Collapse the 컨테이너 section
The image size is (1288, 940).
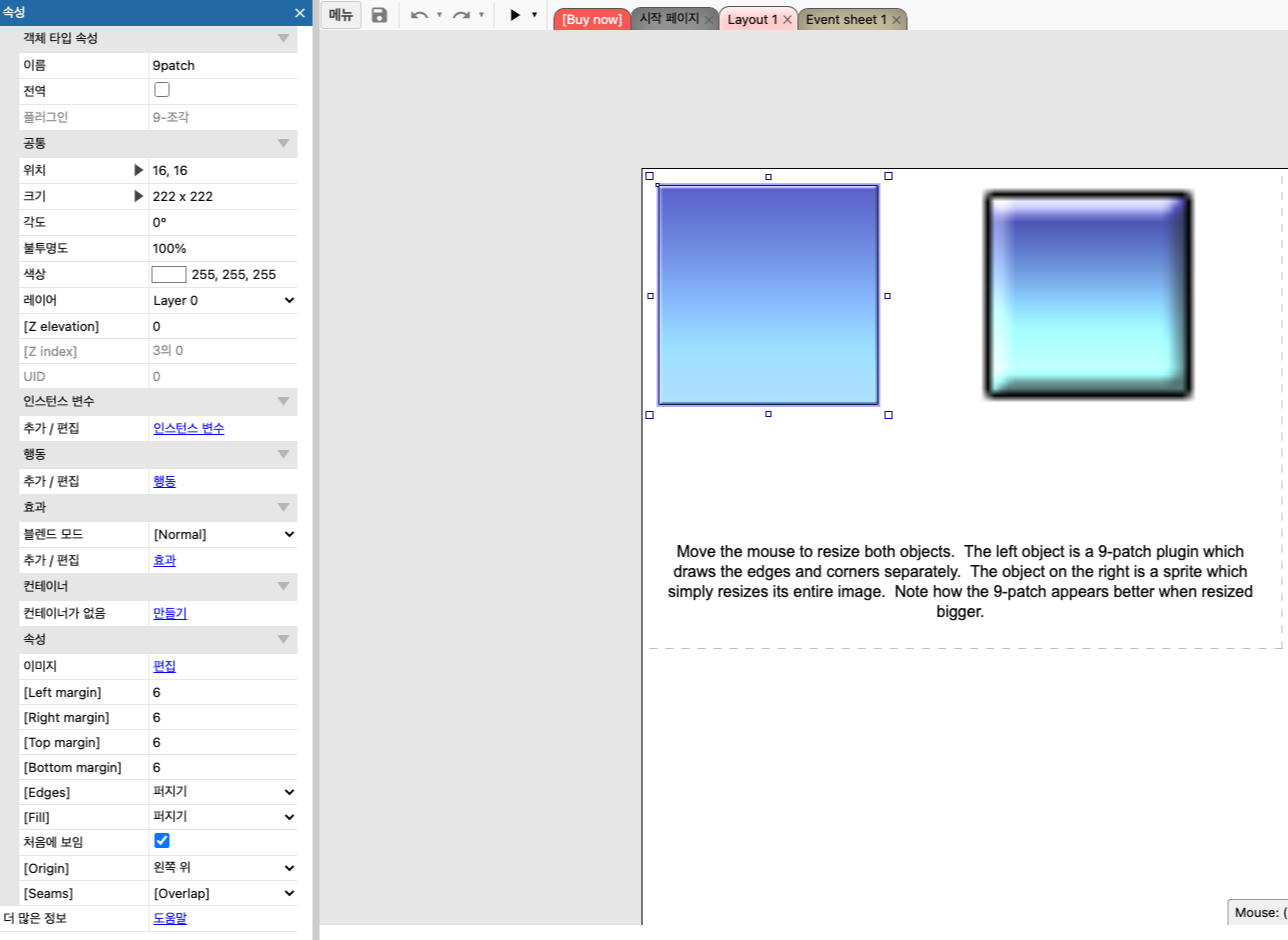click(x=283, y=586)
